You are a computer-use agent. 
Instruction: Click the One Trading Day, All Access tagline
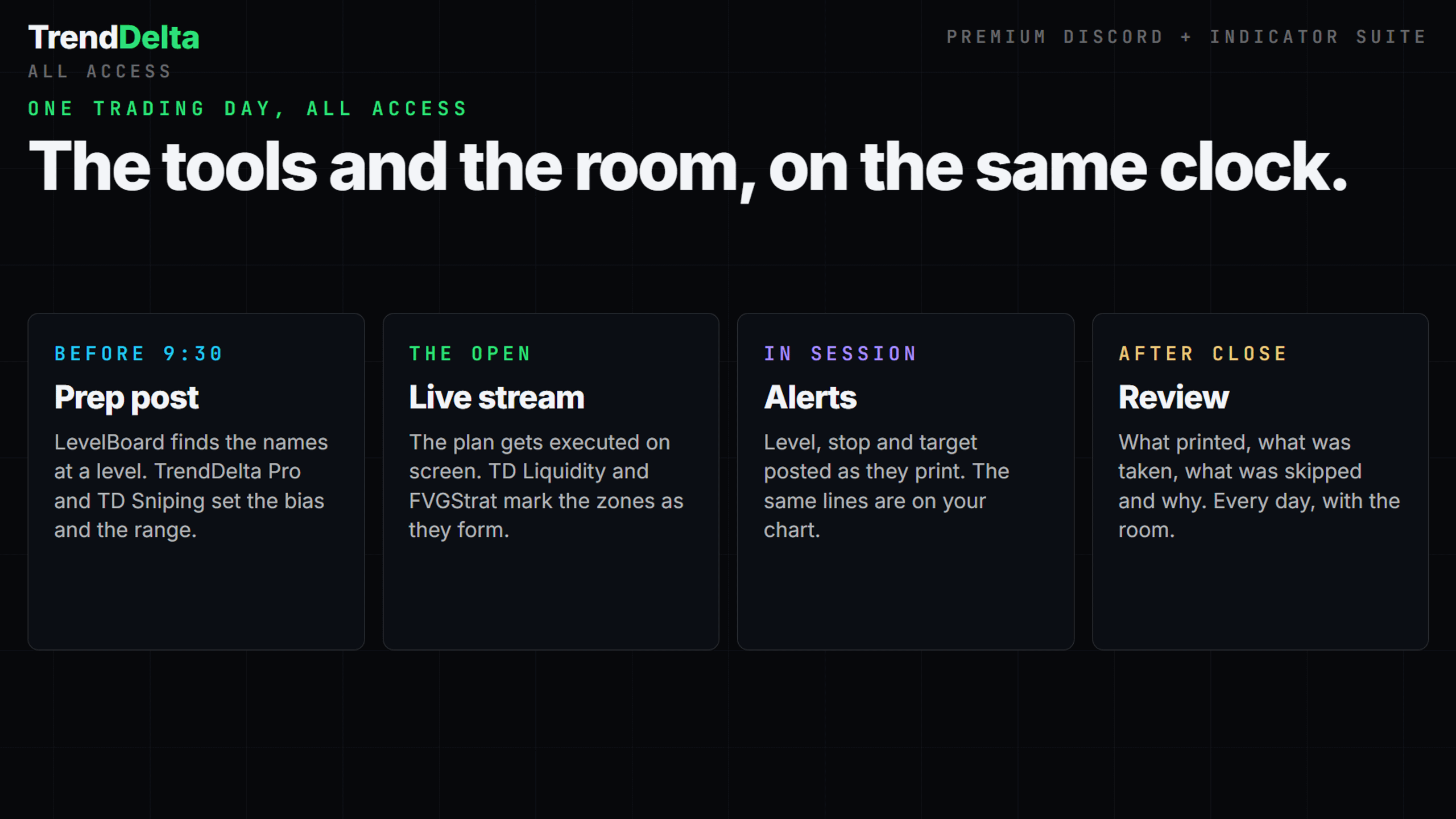[x=248, y=109]
